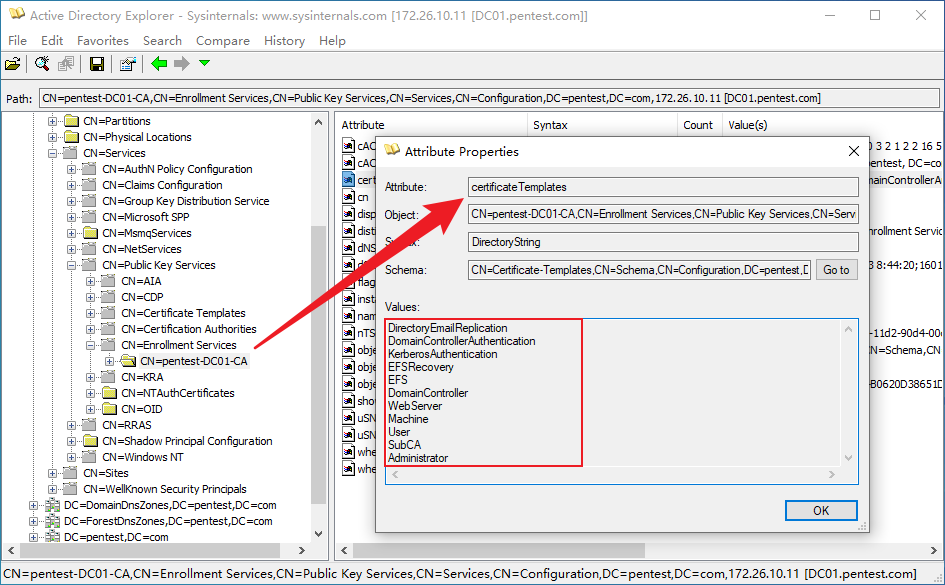Click the Search container magnifier icon
945x585 pixels.
coord(42,64)
